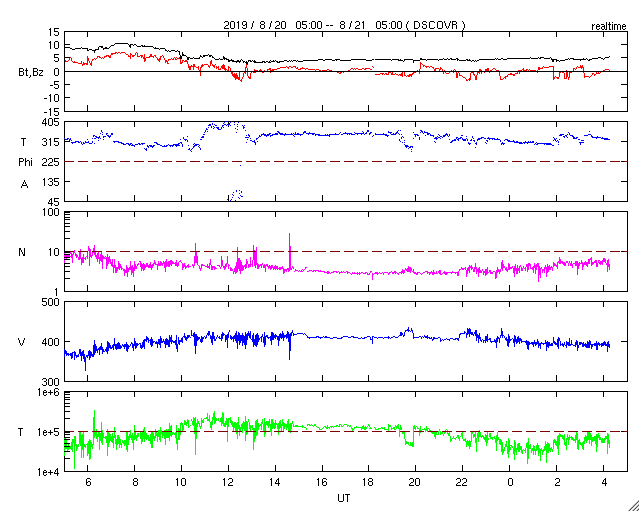Click the "1e+5" tick on the temperature axis

coord(48,432)
